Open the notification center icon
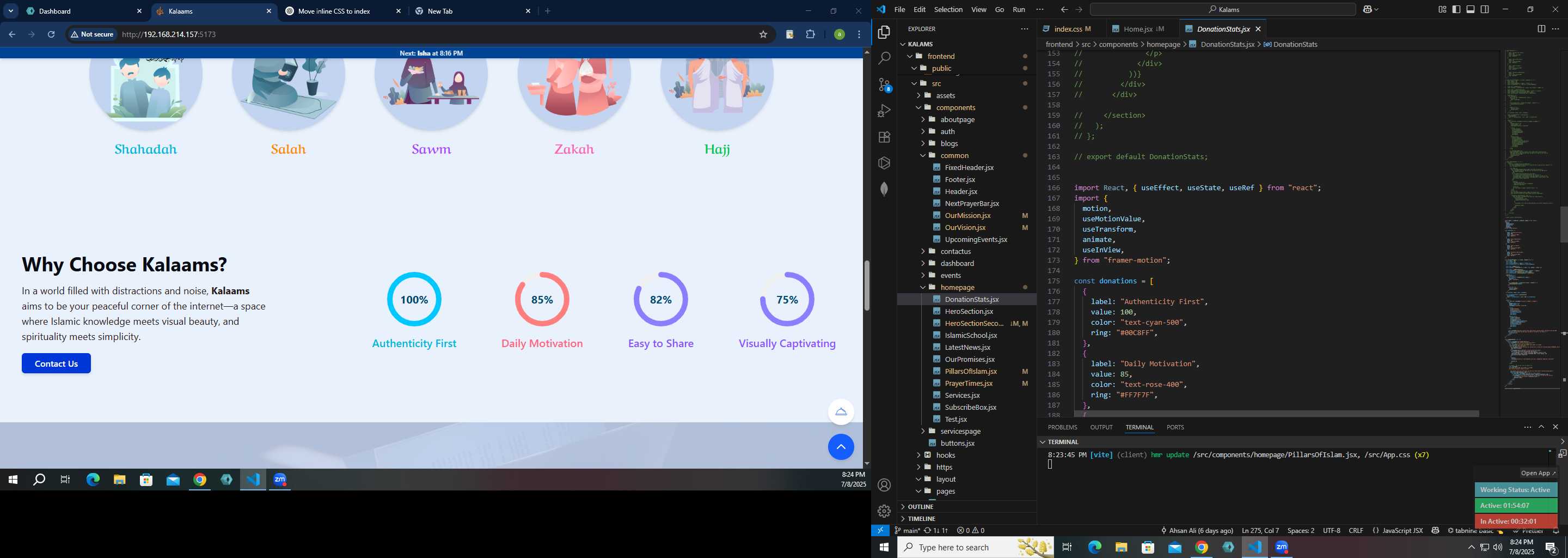Image resolution: width=1568 pixels, height=558 pixels. coord(1551,548)
